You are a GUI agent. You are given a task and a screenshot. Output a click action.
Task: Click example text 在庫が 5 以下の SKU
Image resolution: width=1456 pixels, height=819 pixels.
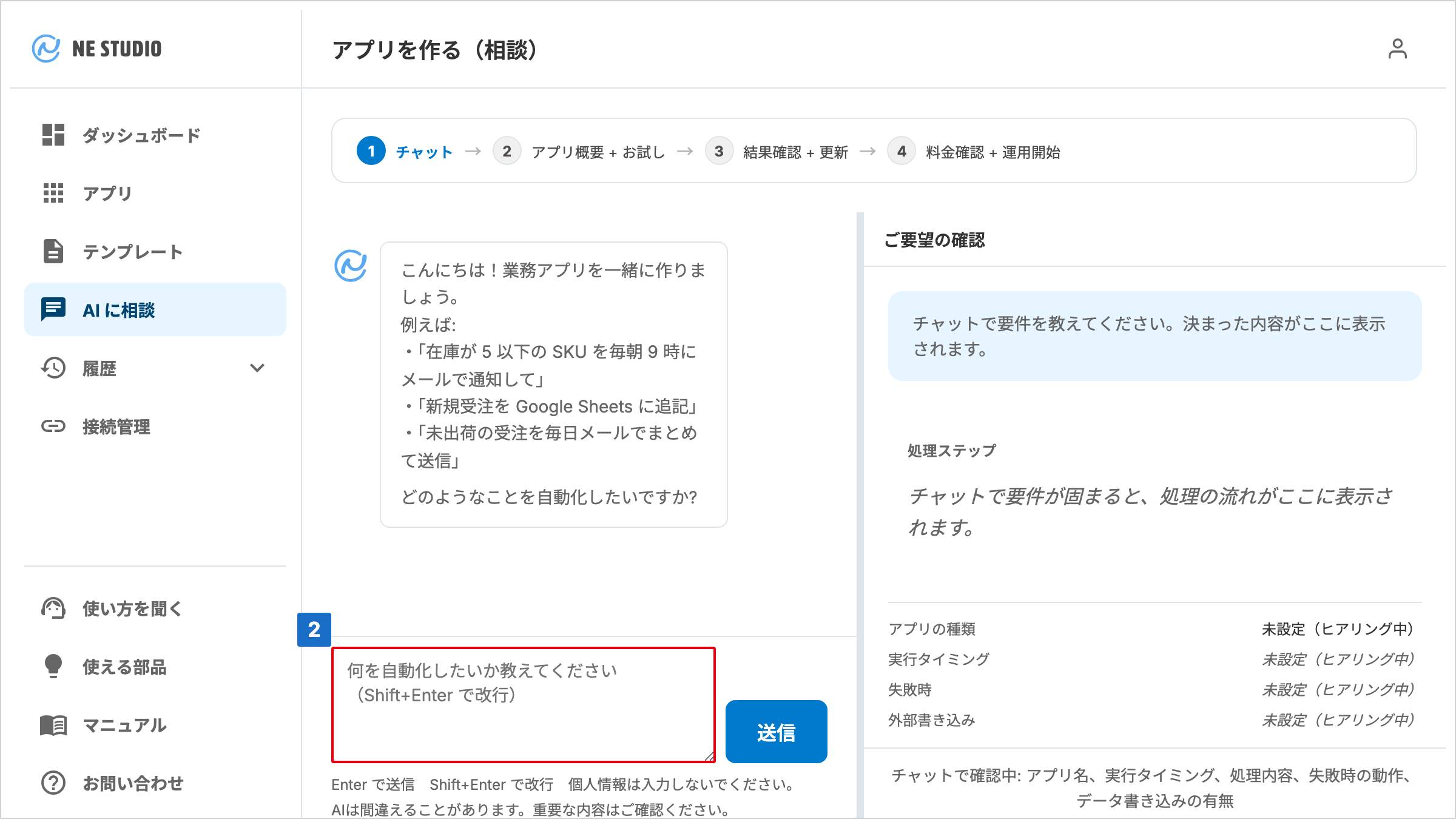pyautogui.click(x=549, y=365)
